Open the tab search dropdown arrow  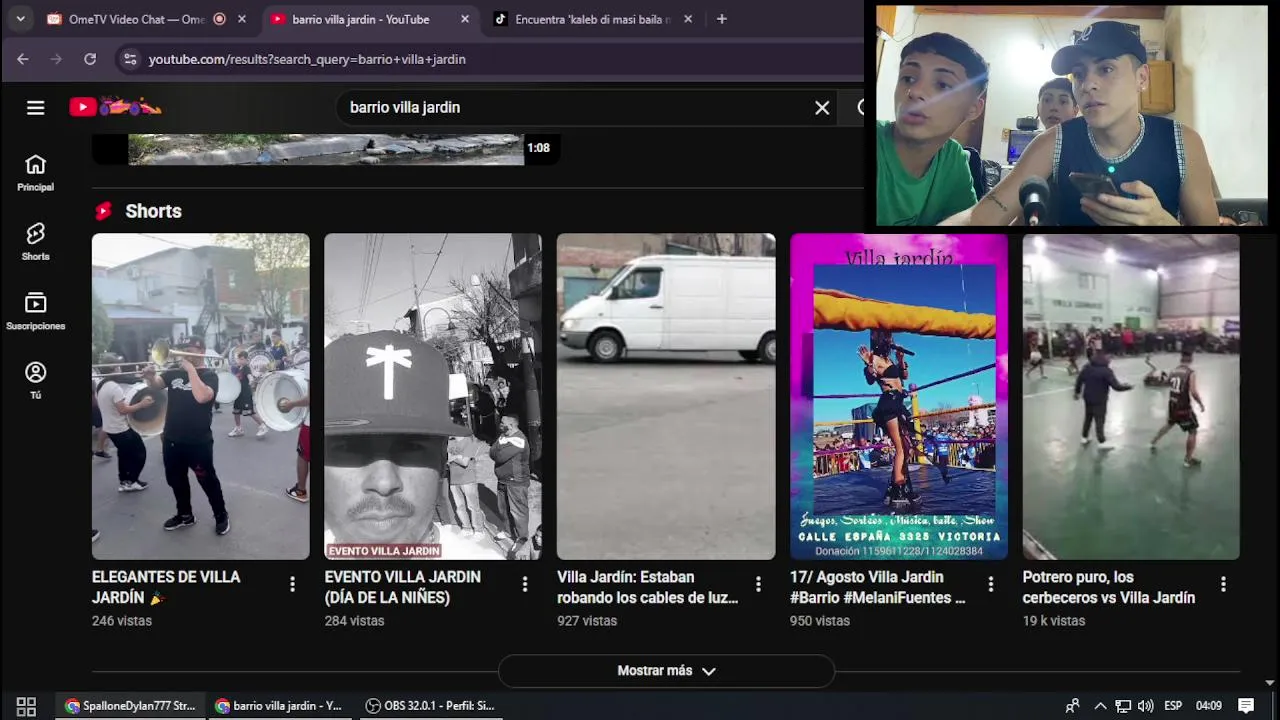(x=20, y=19)
